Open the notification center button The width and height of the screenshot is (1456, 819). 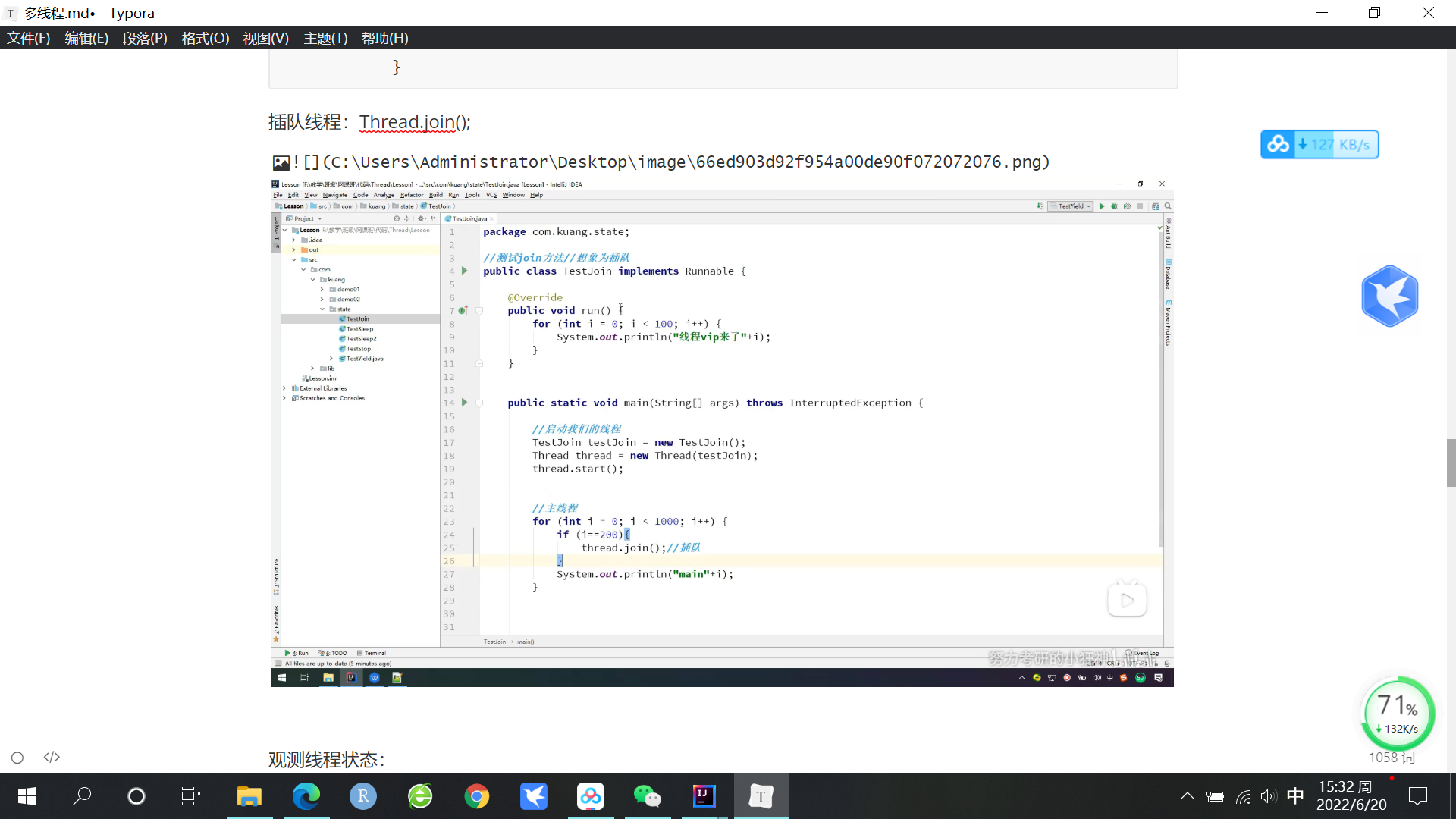coord(1417,796)
